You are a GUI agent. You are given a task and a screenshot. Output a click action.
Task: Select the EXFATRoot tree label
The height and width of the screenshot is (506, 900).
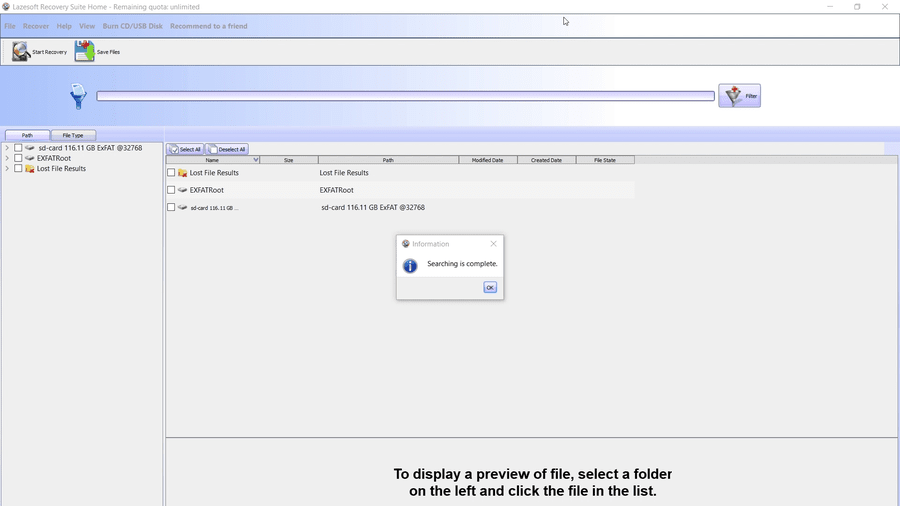(x=54, y=158)
